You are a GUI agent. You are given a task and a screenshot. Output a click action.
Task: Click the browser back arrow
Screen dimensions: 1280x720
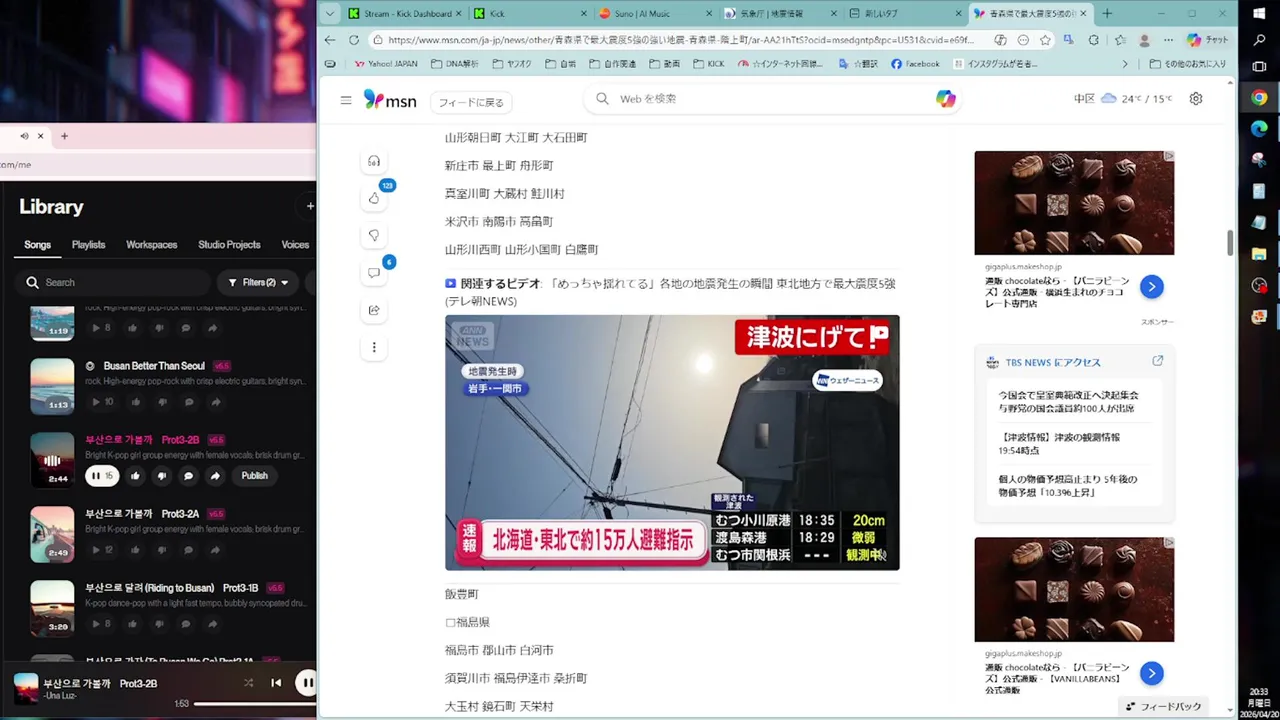pyautogui.click(x=330, y=40)
